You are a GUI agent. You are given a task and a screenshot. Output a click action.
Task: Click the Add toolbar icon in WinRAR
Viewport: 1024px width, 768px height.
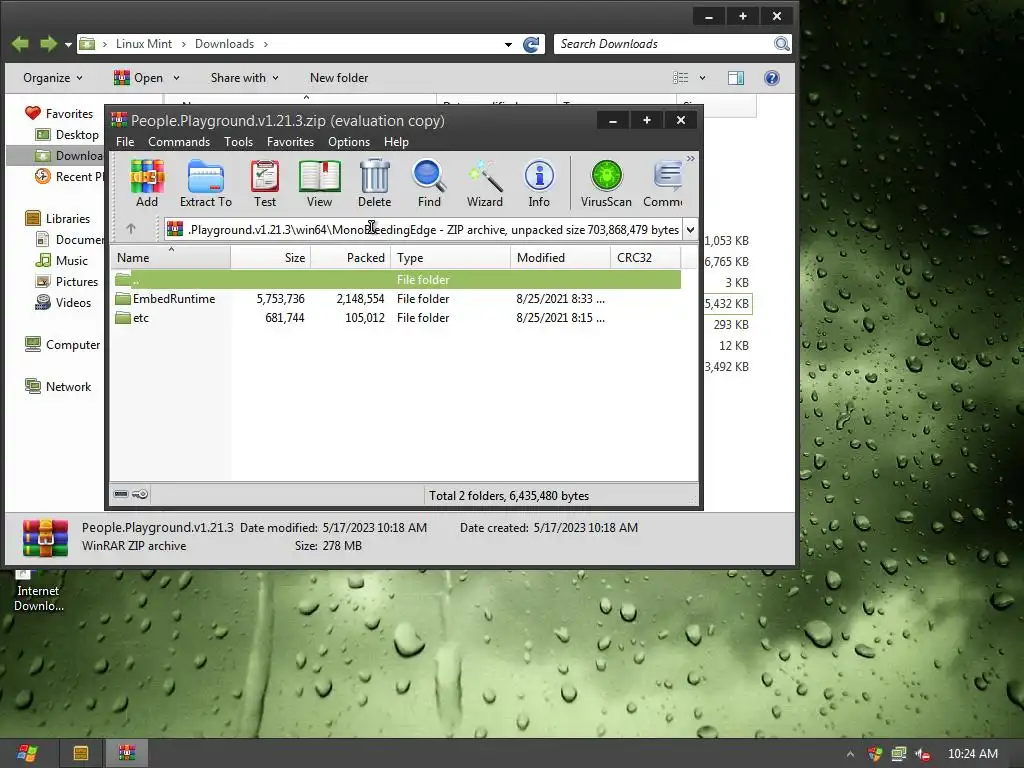click(x=147, y=184)
